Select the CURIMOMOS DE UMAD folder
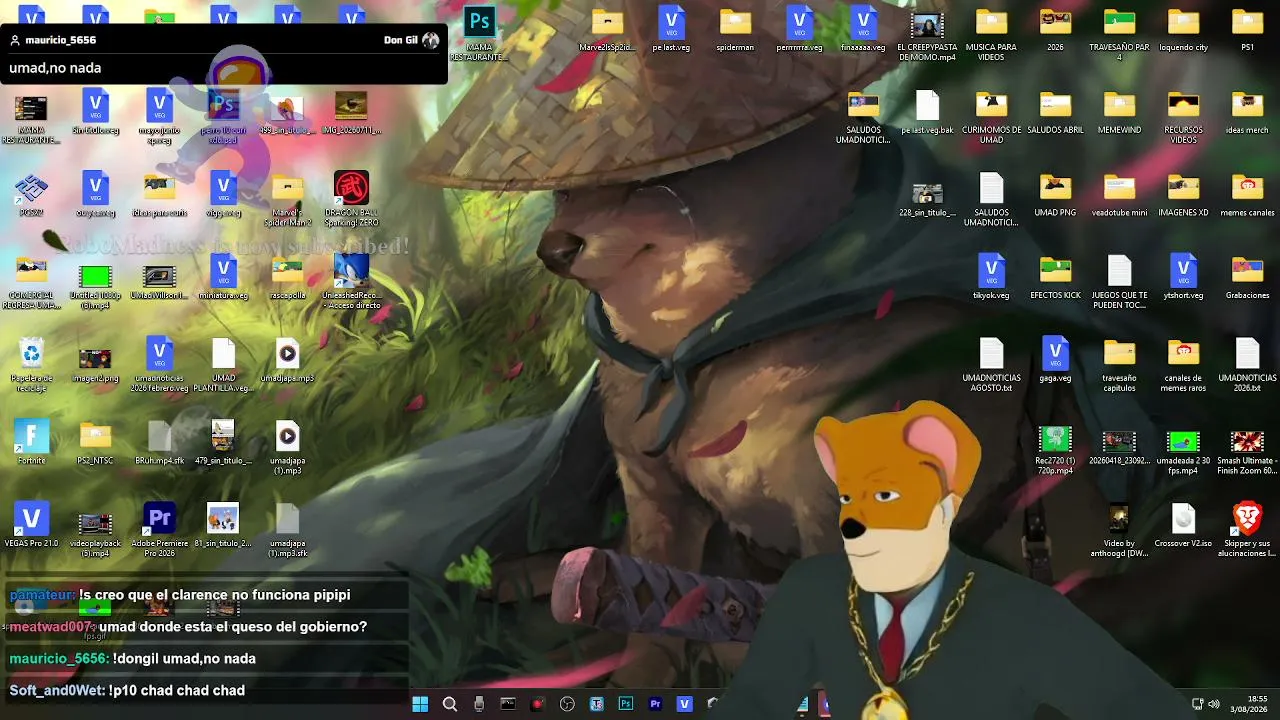The image size is (1280, 720). [991, 116]
